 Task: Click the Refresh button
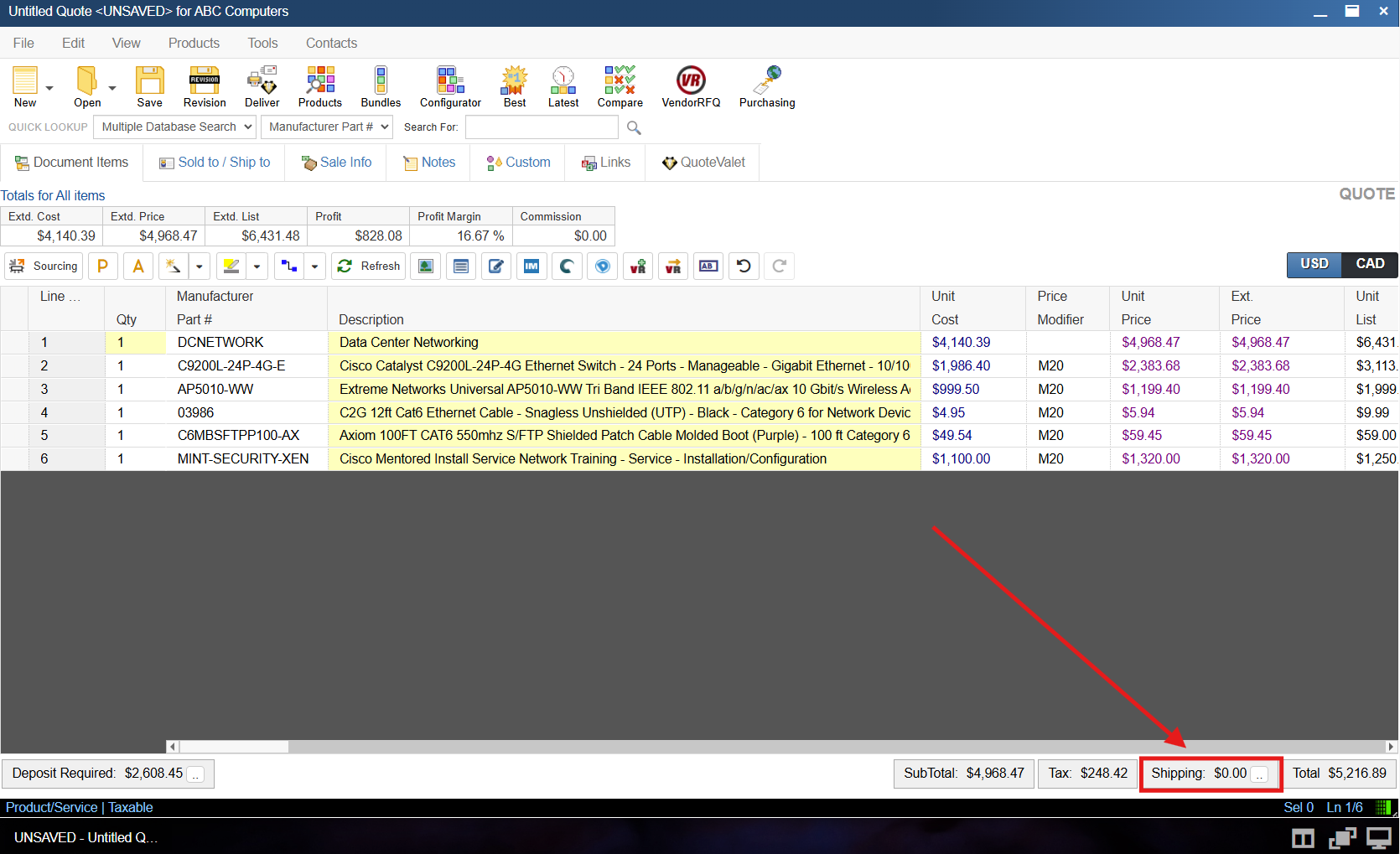tap(369, 267)
